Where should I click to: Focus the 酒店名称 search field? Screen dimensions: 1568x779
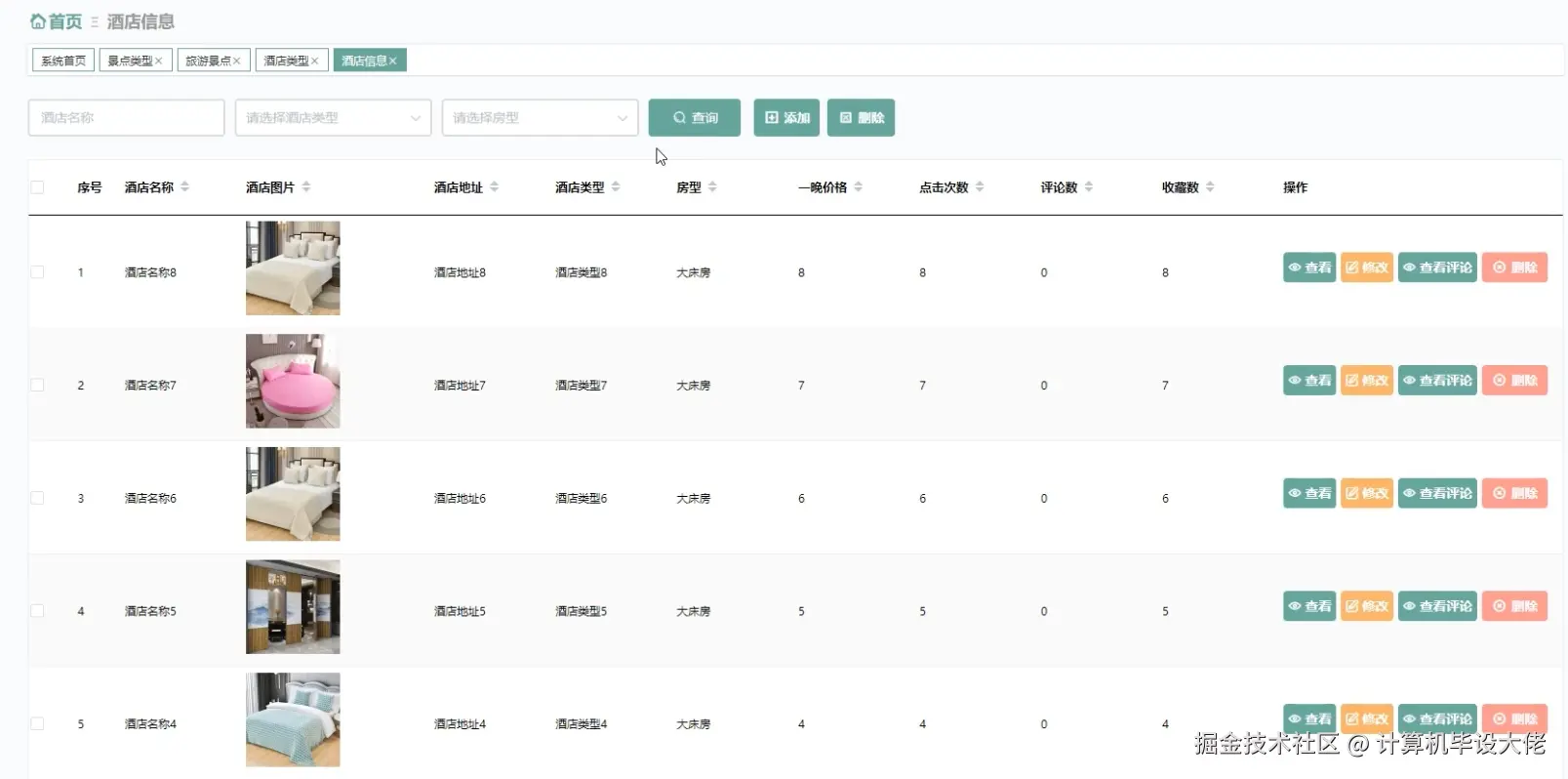pos(127,117)
